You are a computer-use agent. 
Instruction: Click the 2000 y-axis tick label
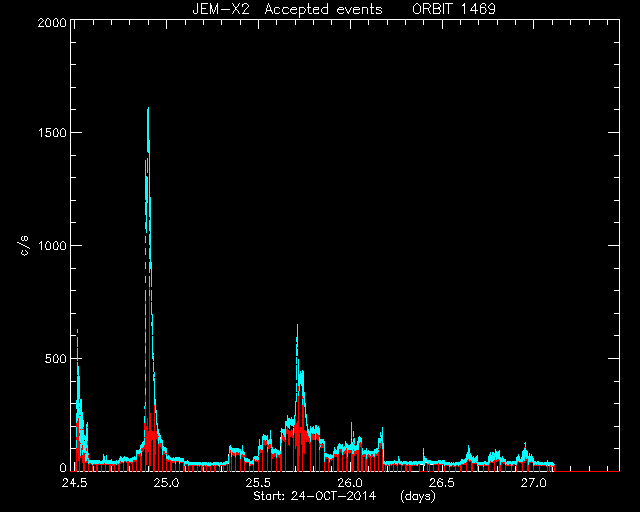pos(51,22)
